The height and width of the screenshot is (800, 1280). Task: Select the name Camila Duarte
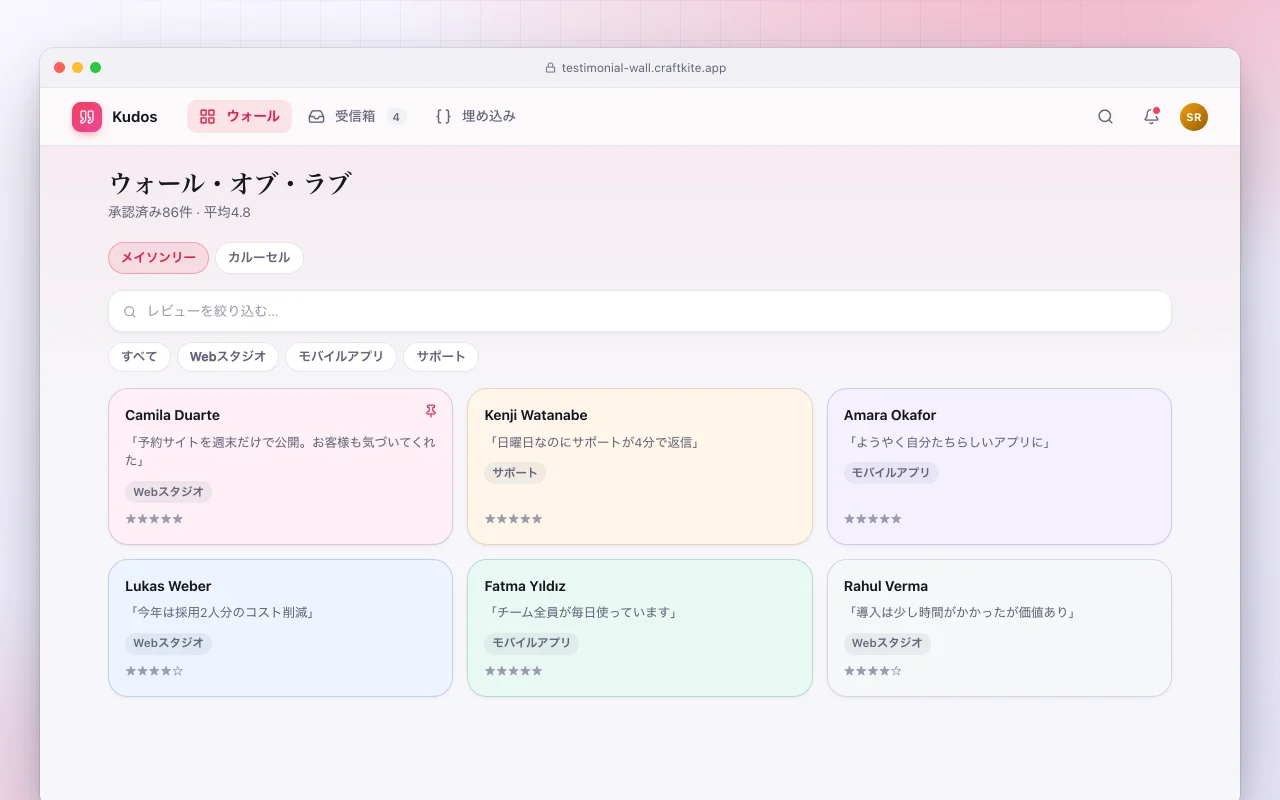click(x=172, y=415)
